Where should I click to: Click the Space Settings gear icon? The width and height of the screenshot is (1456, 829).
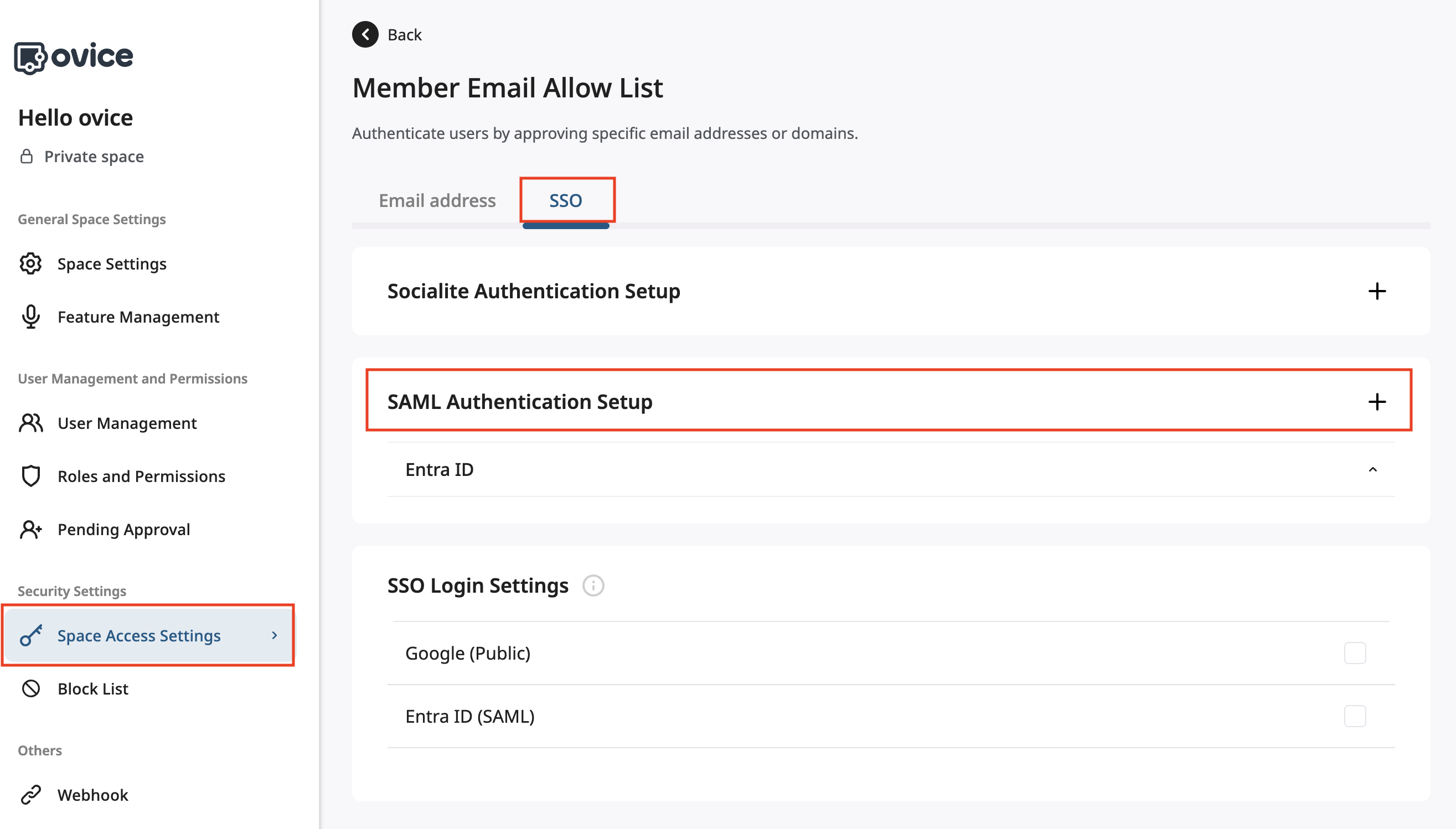(31, 263)
